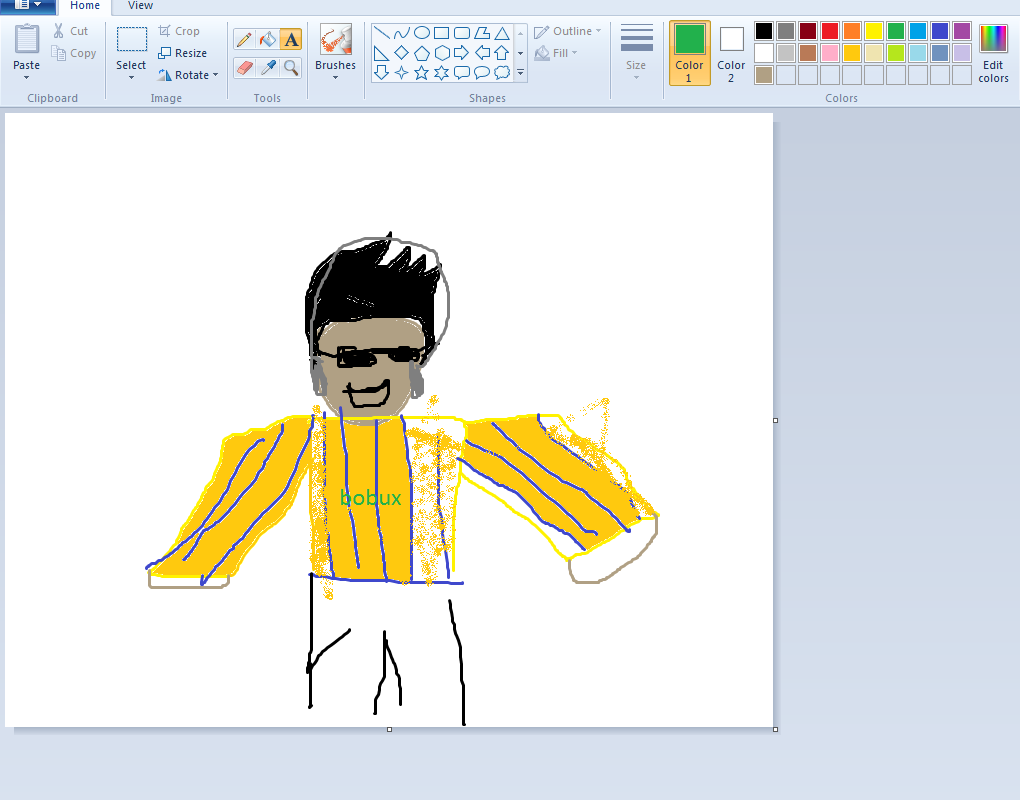Select the Color picker eyedropper tool
This screenshot has height=800, width=1020.
click(267, 67)
